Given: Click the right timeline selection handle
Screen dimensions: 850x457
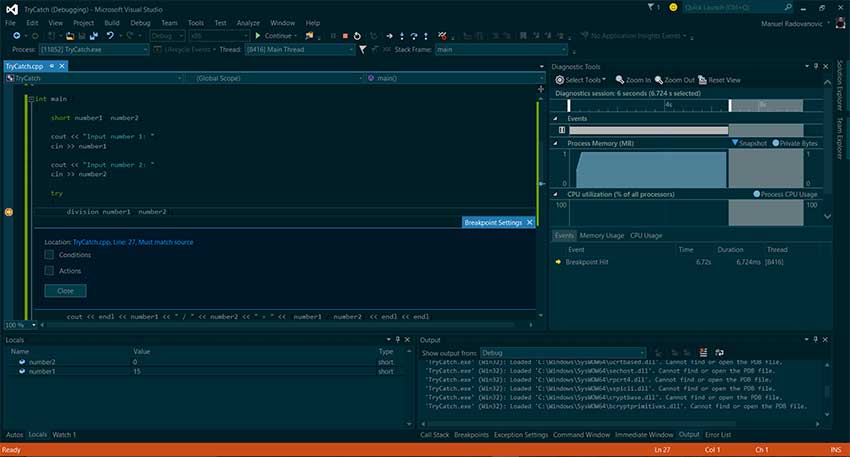Looking at the screenshot, I should 730,105.
